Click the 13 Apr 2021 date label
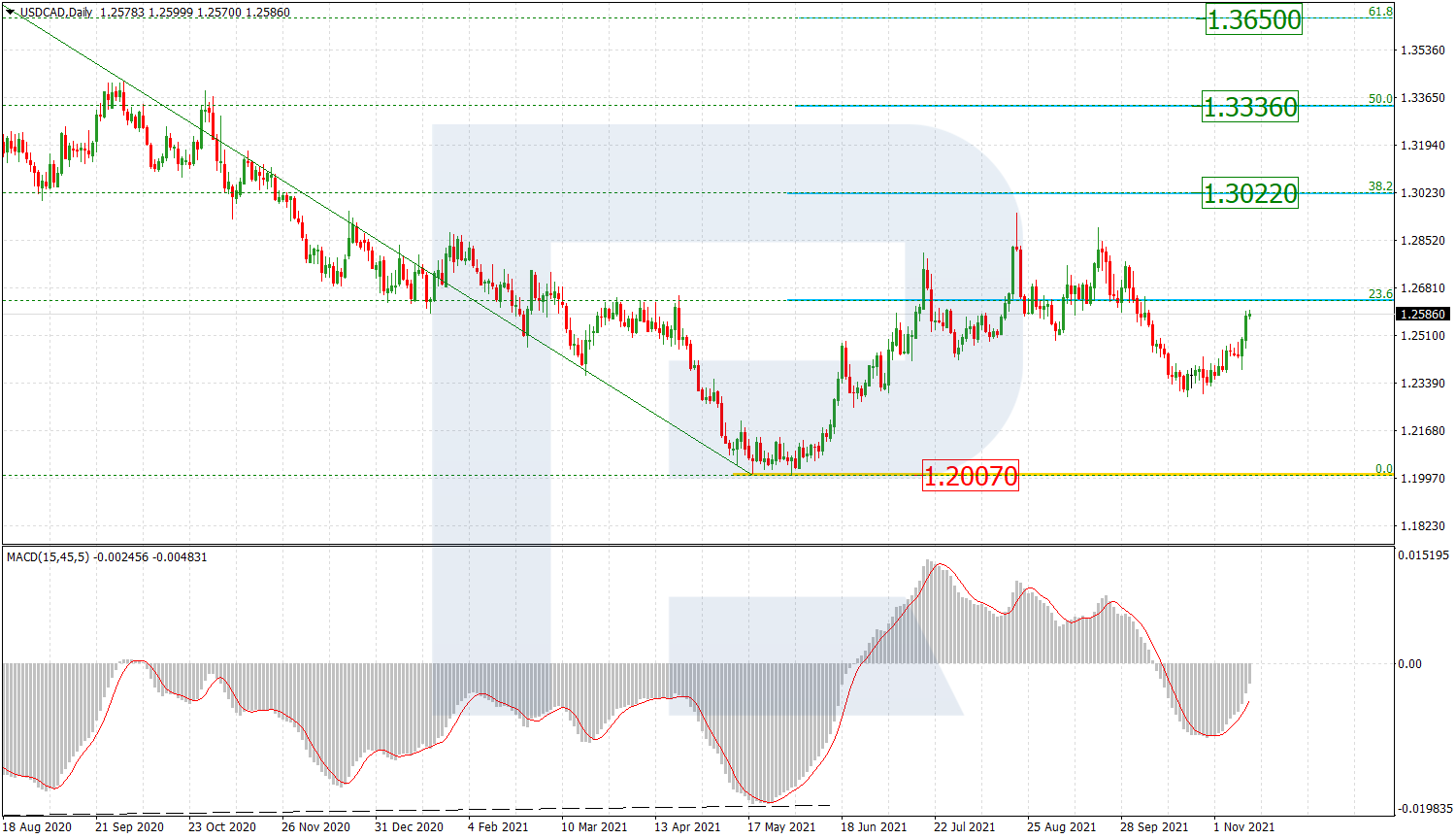The image size is (1456, 839). (x=687, y=827)
